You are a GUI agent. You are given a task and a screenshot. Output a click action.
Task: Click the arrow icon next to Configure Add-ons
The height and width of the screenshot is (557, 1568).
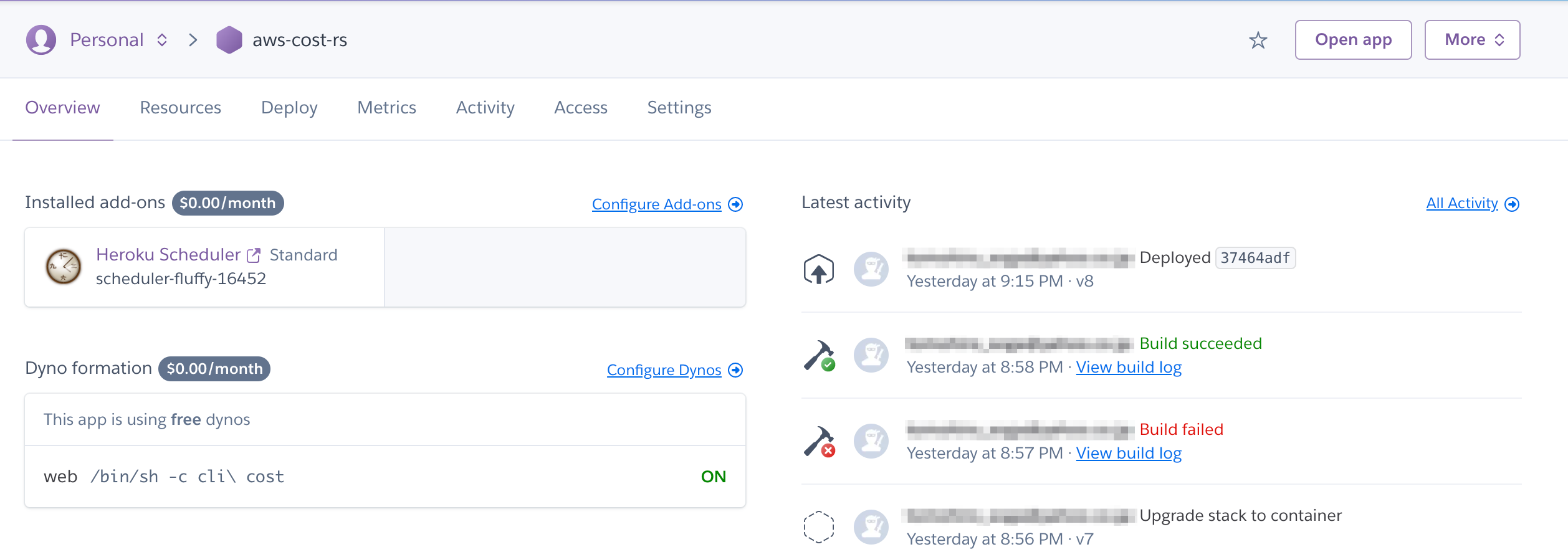(x=736, y=204)
